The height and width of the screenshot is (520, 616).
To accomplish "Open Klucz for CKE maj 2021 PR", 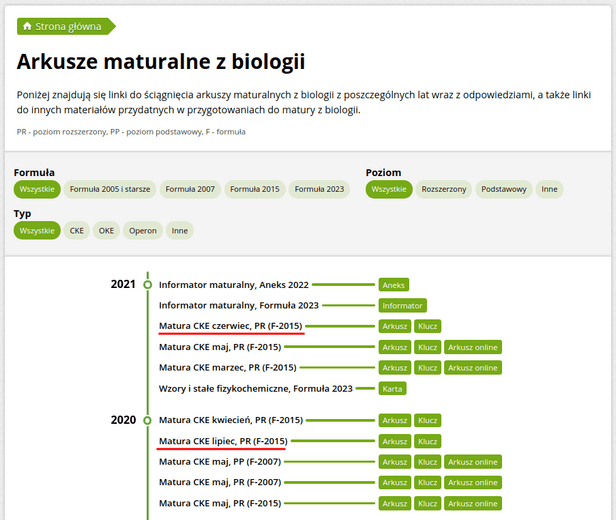I will [x=427, y=347].
